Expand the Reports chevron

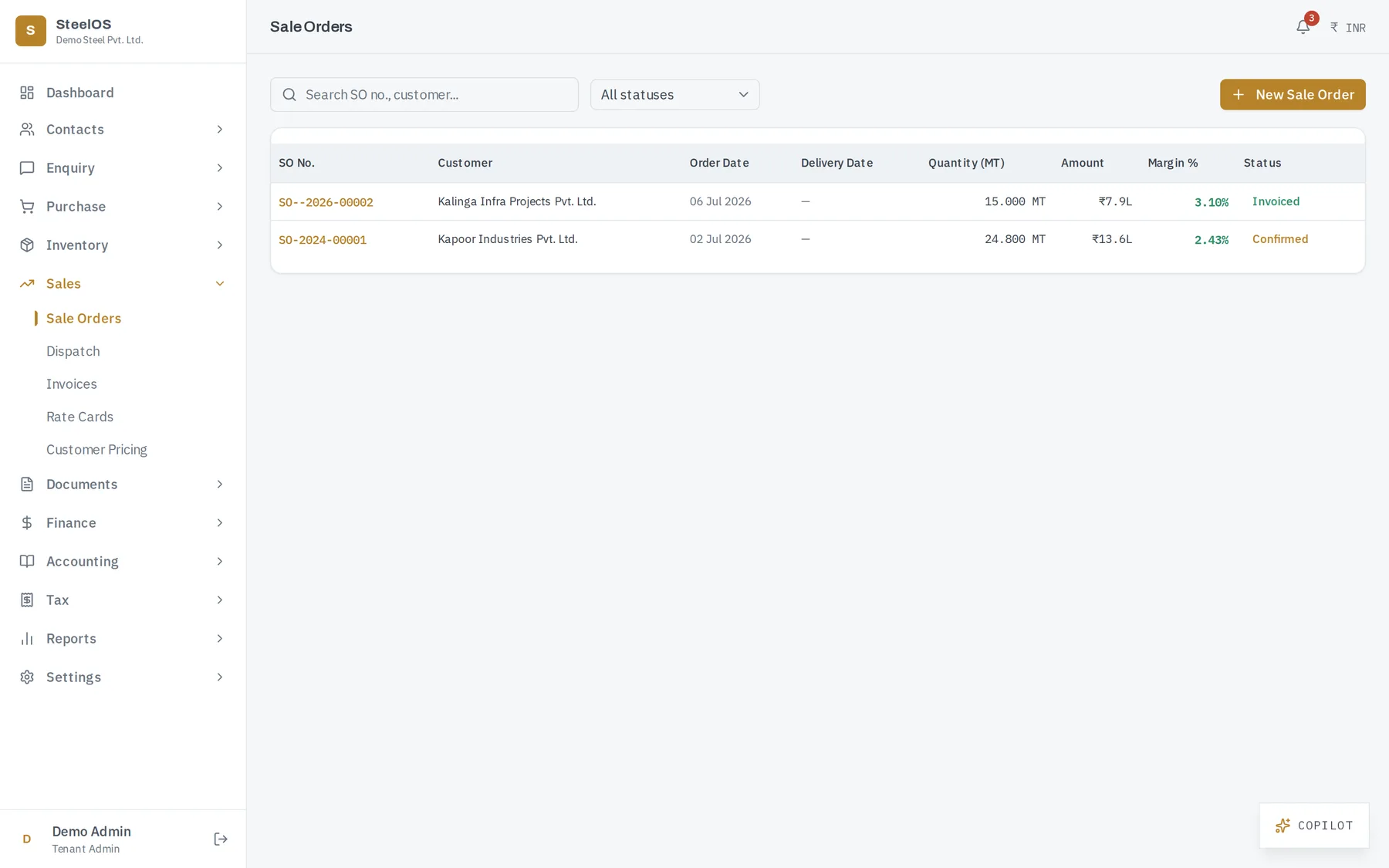tap(220, 638)
